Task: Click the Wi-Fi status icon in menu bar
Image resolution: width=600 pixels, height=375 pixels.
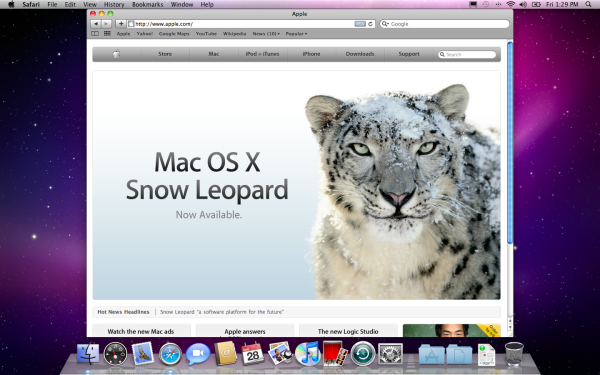Action: point(510,4)
